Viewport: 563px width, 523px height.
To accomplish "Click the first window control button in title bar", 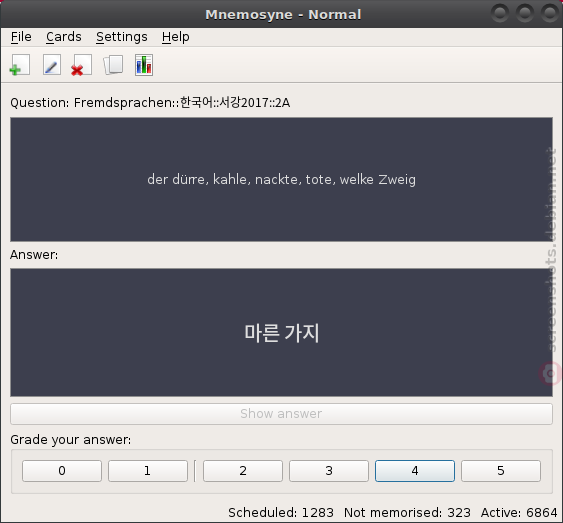I will (499, 13).
